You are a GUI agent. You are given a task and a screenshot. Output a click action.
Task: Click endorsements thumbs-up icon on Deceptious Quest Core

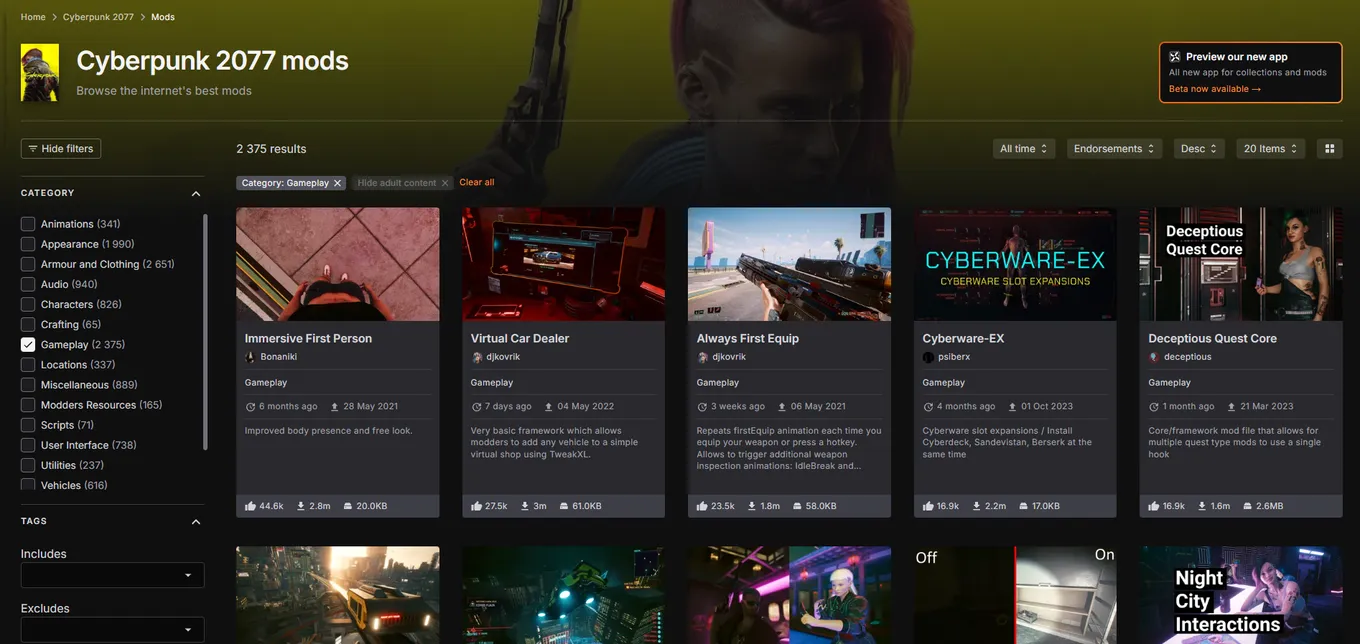[x=1155, y=506]
